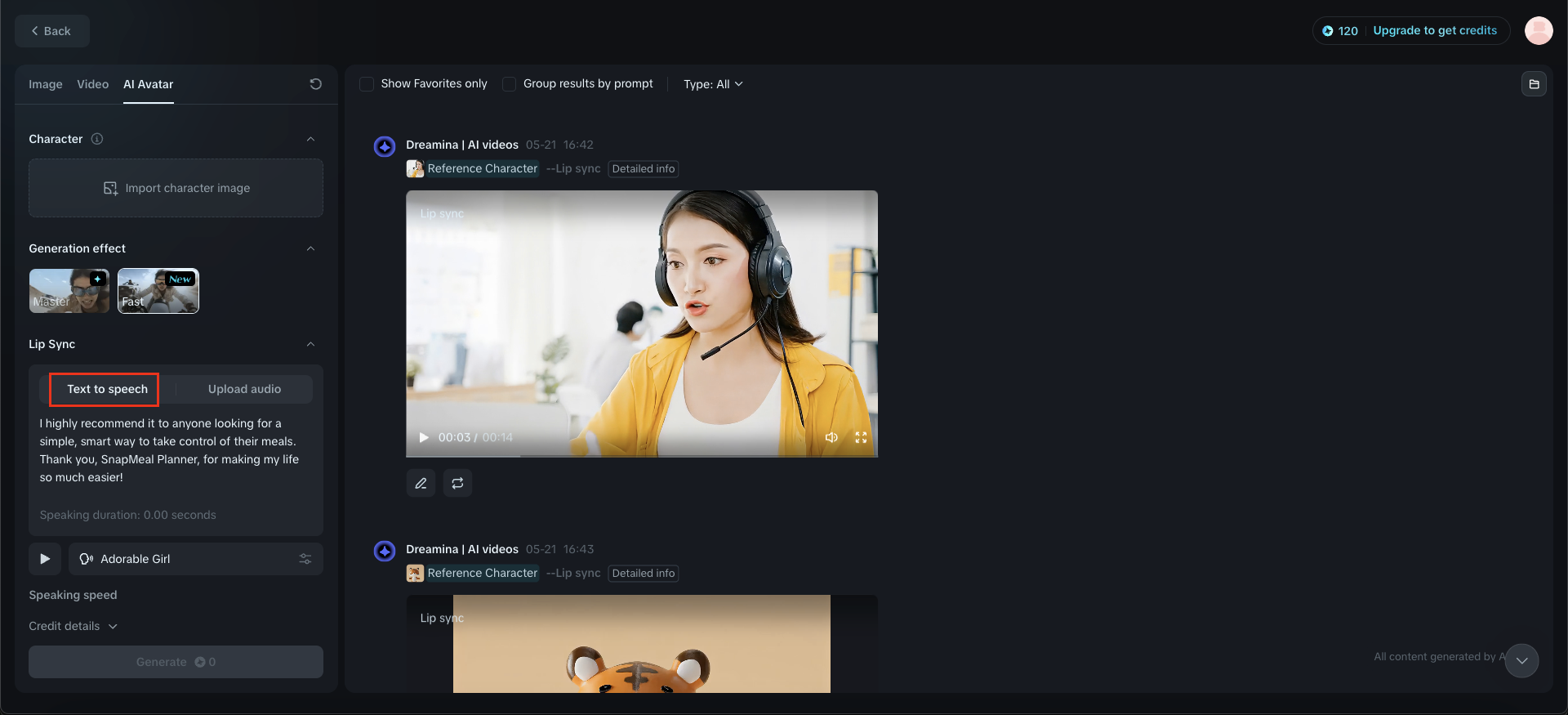Click Upgrade to get credits link
The image size is (1568, 715).
pyautogui.click(x=1435, y=30)
